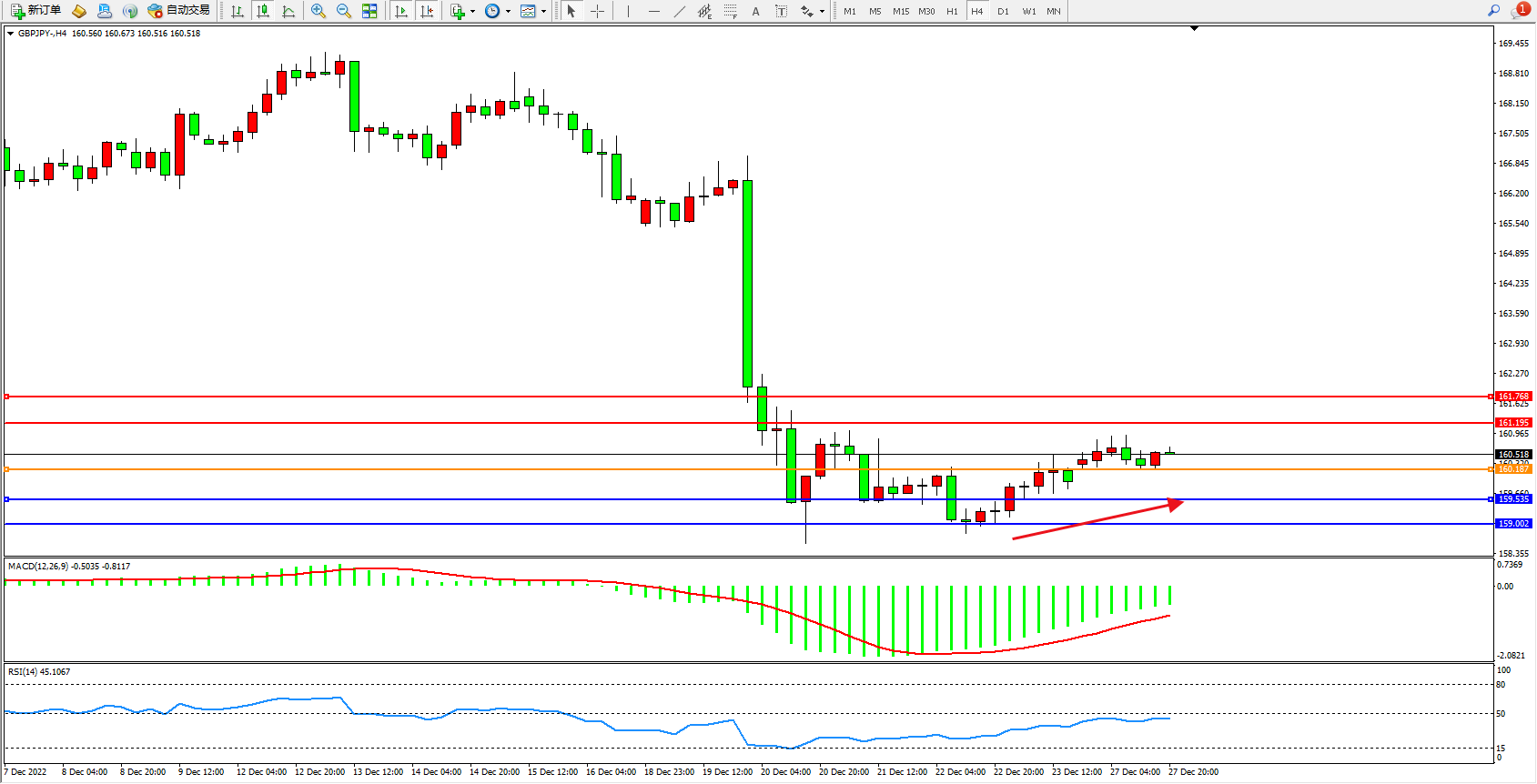Select the crosshair tool
The height and width of the screenshot is (784, 1537).
pyautogui.click(x=597, y=11)
